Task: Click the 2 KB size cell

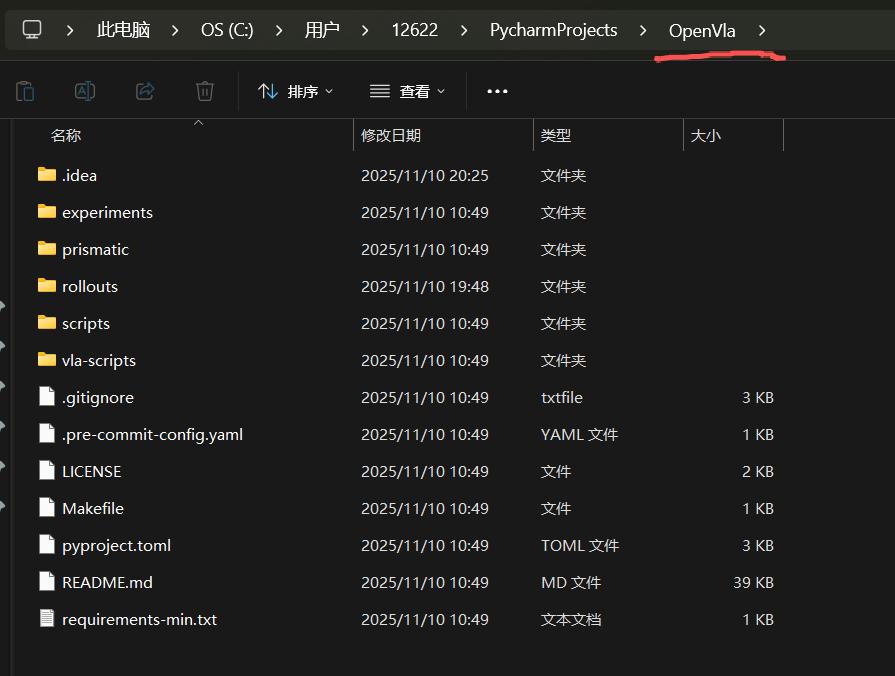Action: (x=758, y=472)
